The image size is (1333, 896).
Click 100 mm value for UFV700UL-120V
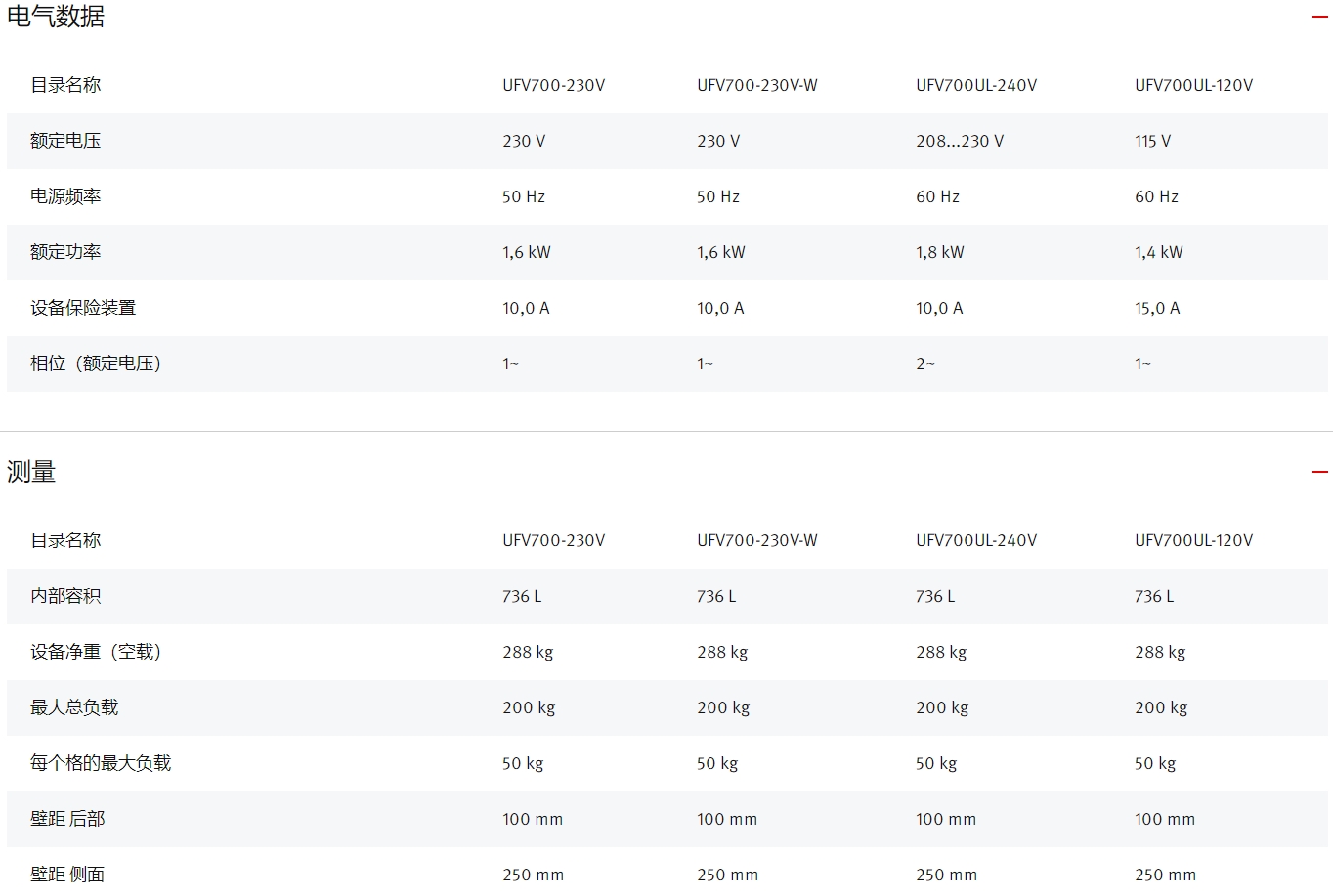1165,819
